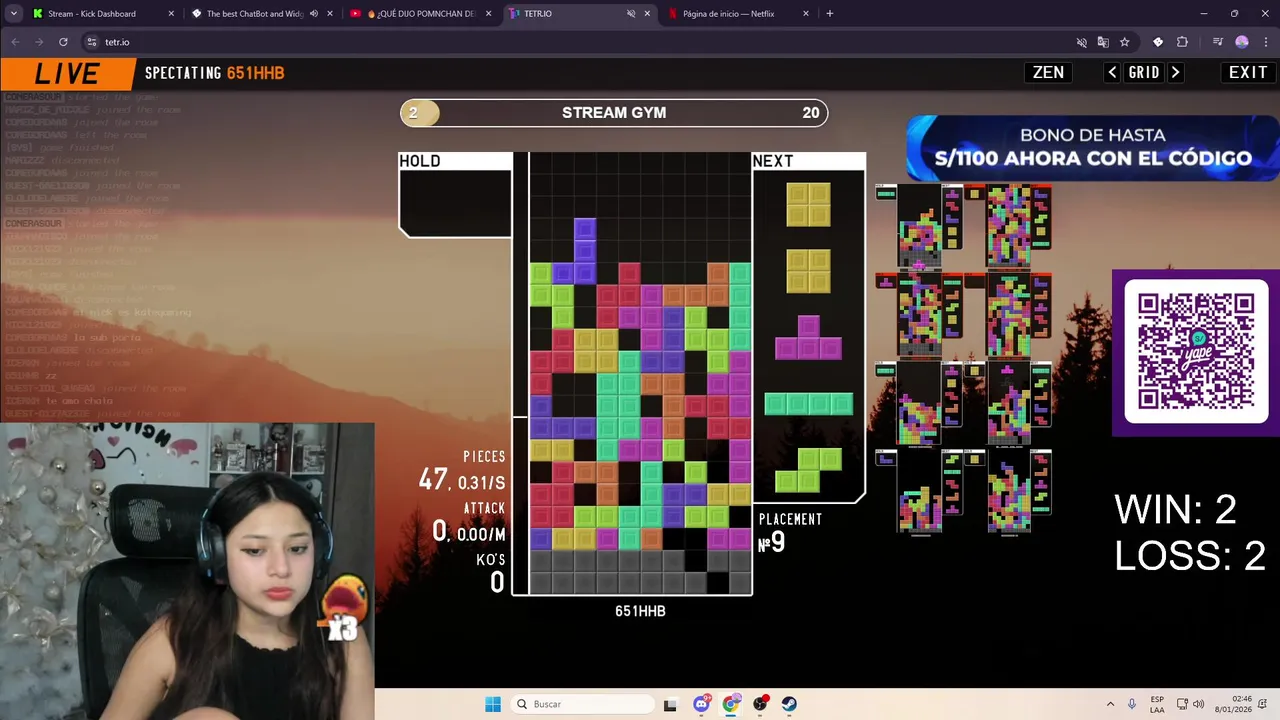Viewport: 1280px width, 720px height.
Task: Open the Windows Start menu
Action: [493, 704]
